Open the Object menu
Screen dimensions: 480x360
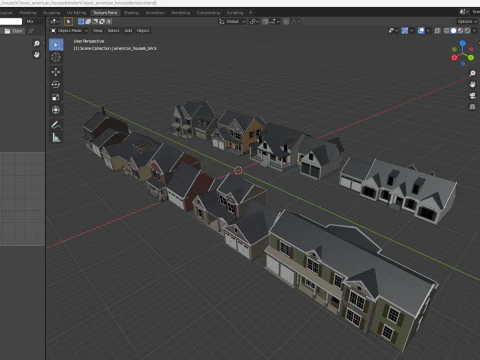tap(143, 31)
